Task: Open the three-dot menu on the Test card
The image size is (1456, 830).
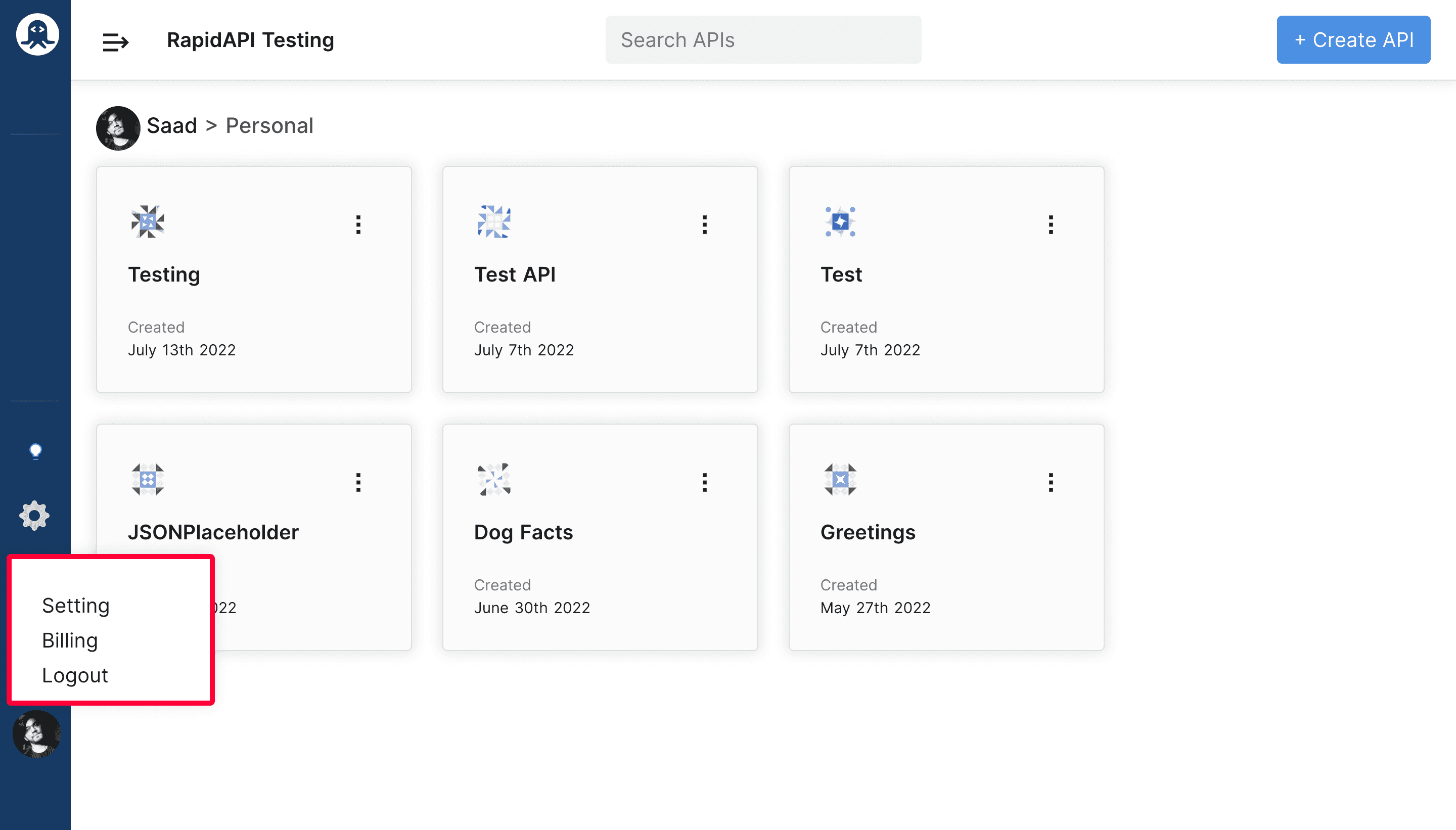Action: click(x=1051, y=224)
